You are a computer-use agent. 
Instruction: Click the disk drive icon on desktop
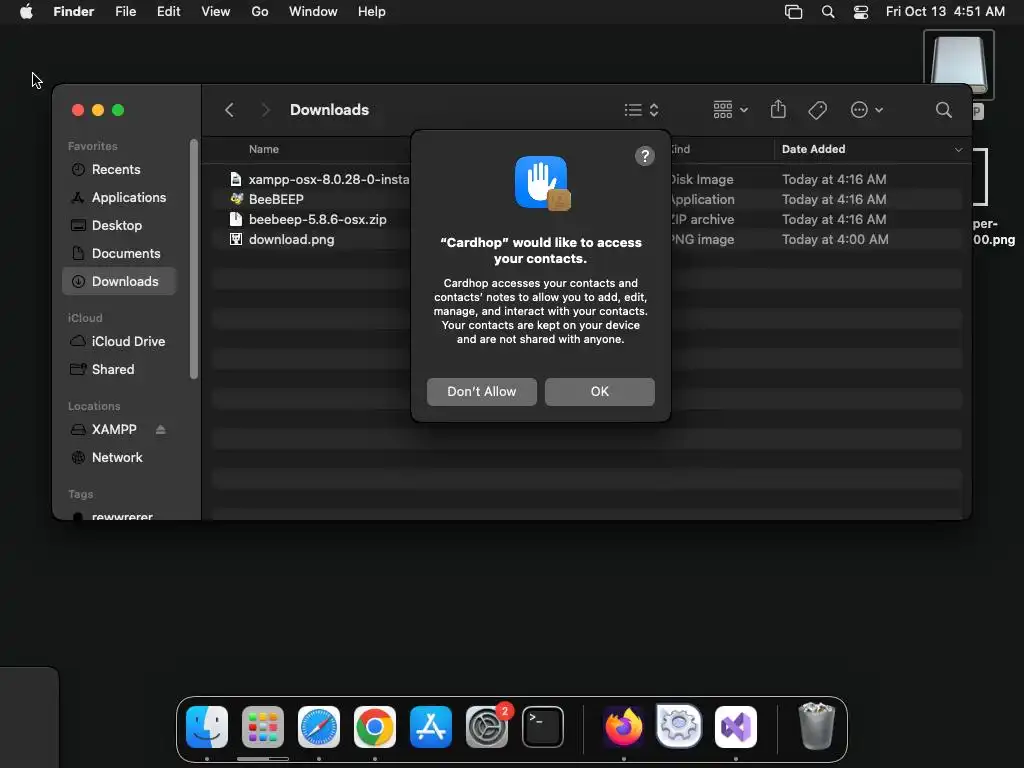click(958, 65)
